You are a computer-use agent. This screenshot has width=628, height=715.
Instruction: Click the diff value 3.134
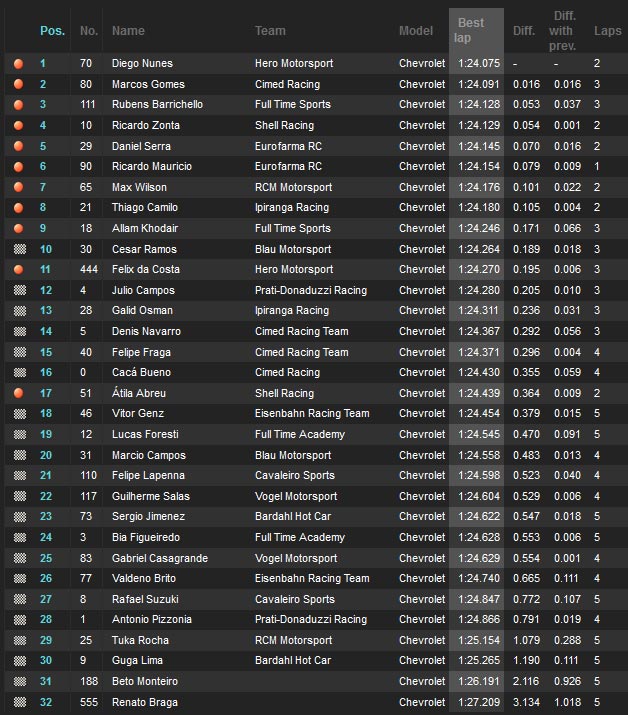526,702
